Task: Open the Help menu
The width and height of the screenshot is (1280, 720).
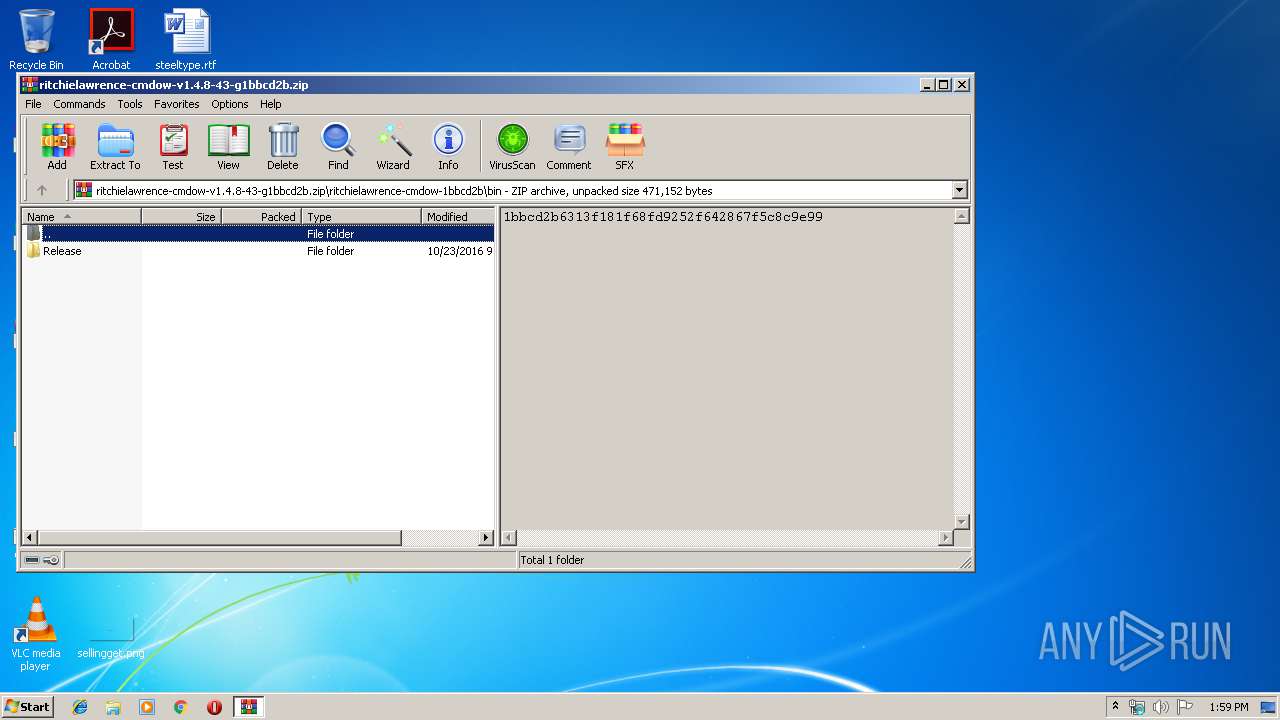Action: (x=271, y=104)
